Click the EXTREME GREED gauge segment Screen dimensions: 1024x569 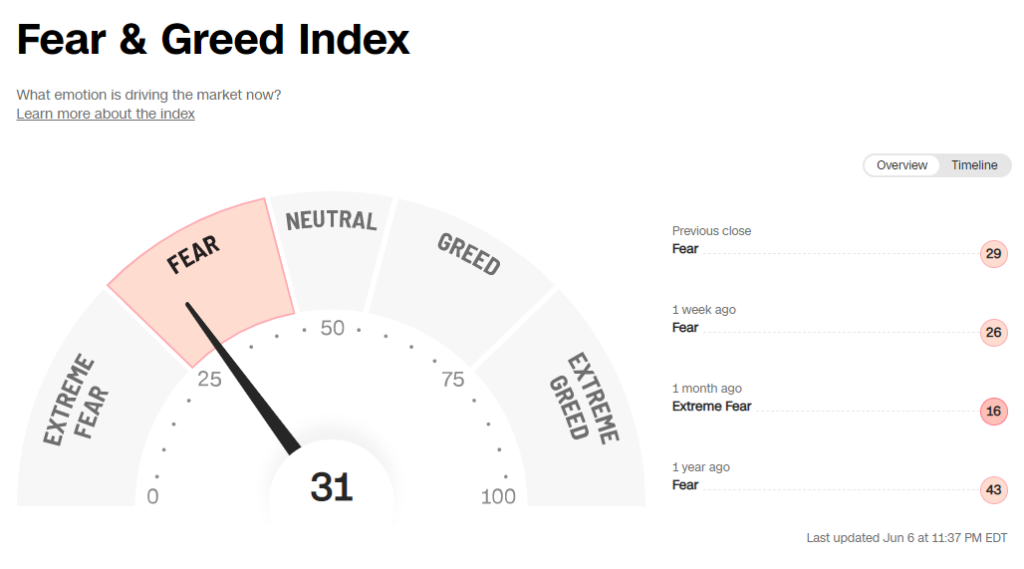[x=583, y=400]
